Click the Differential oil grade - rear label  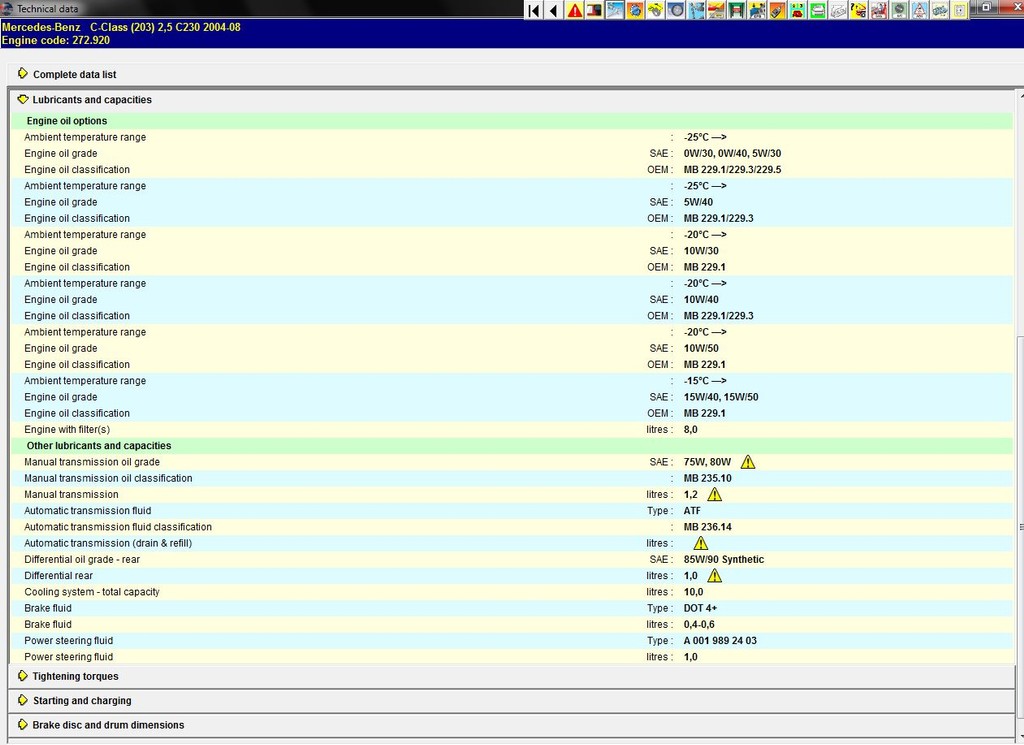(82, 560)
